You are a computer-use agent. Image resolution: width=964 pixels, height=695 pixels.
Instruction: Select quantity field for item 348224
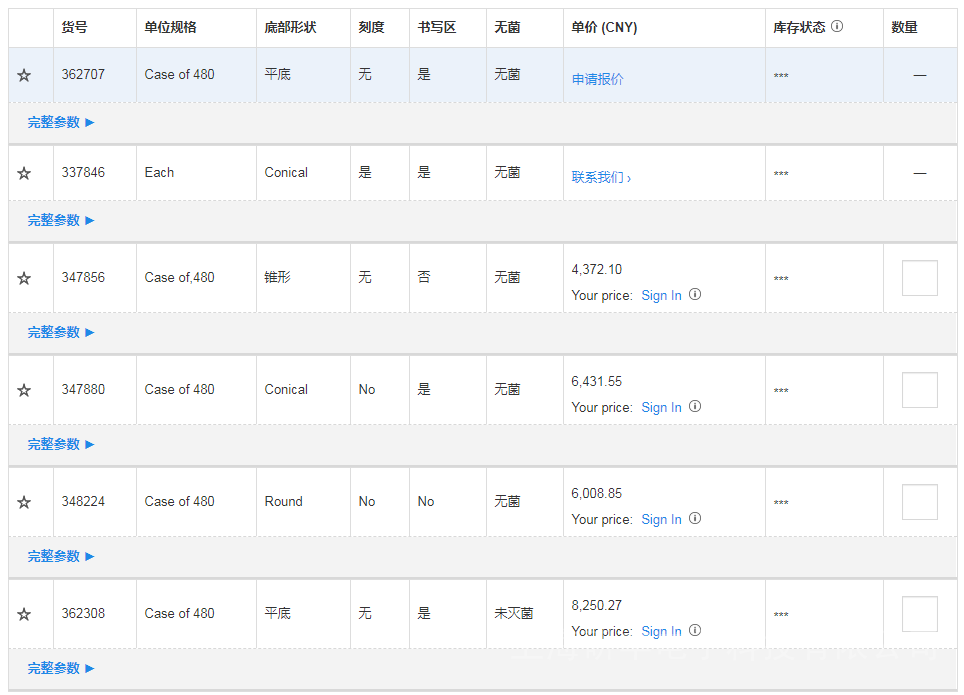[919, 502]
